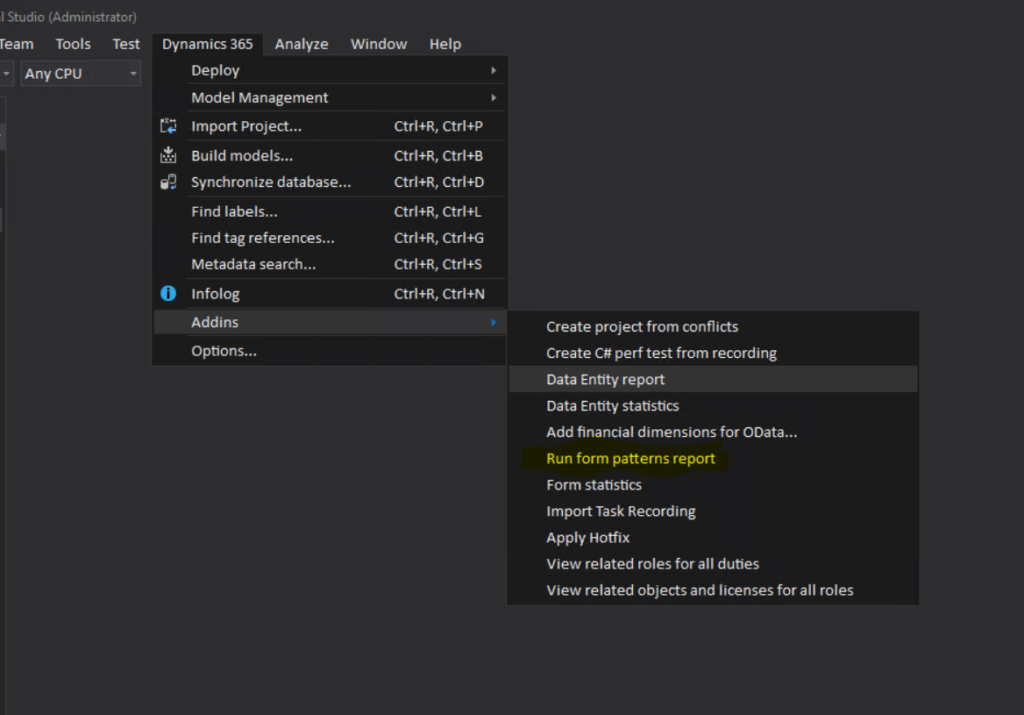Image resolution: width=1024 pixels, height=715 pixels.
Task: Click the Synchronize database icon
Action: pyautogui.click(x=169, y=182)
